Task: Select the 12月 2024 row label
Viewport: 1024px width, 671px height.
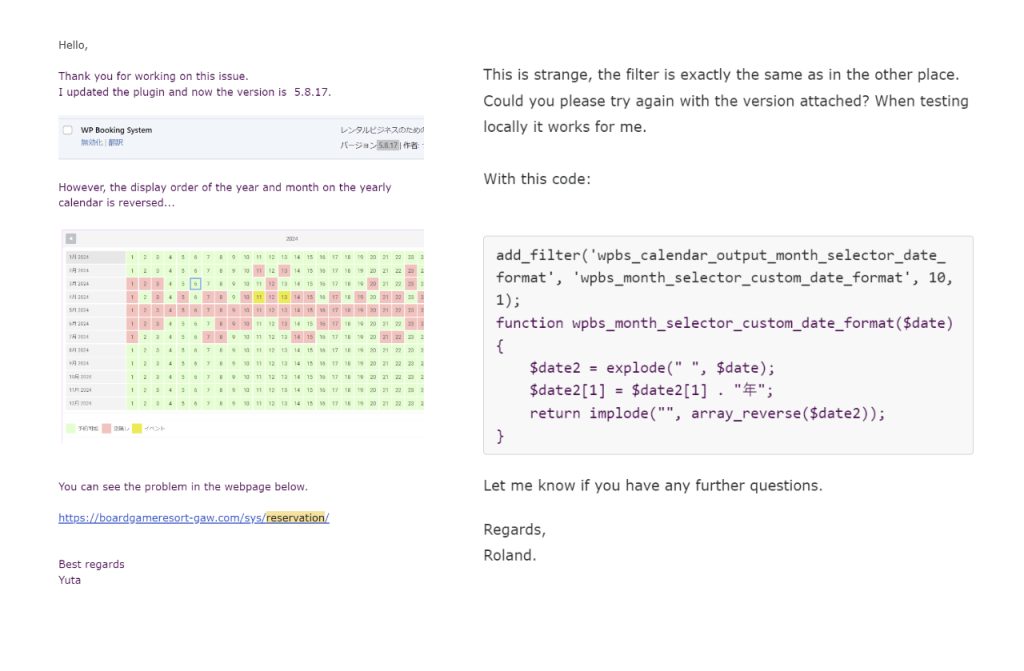Action: click(x=79, y=401)
